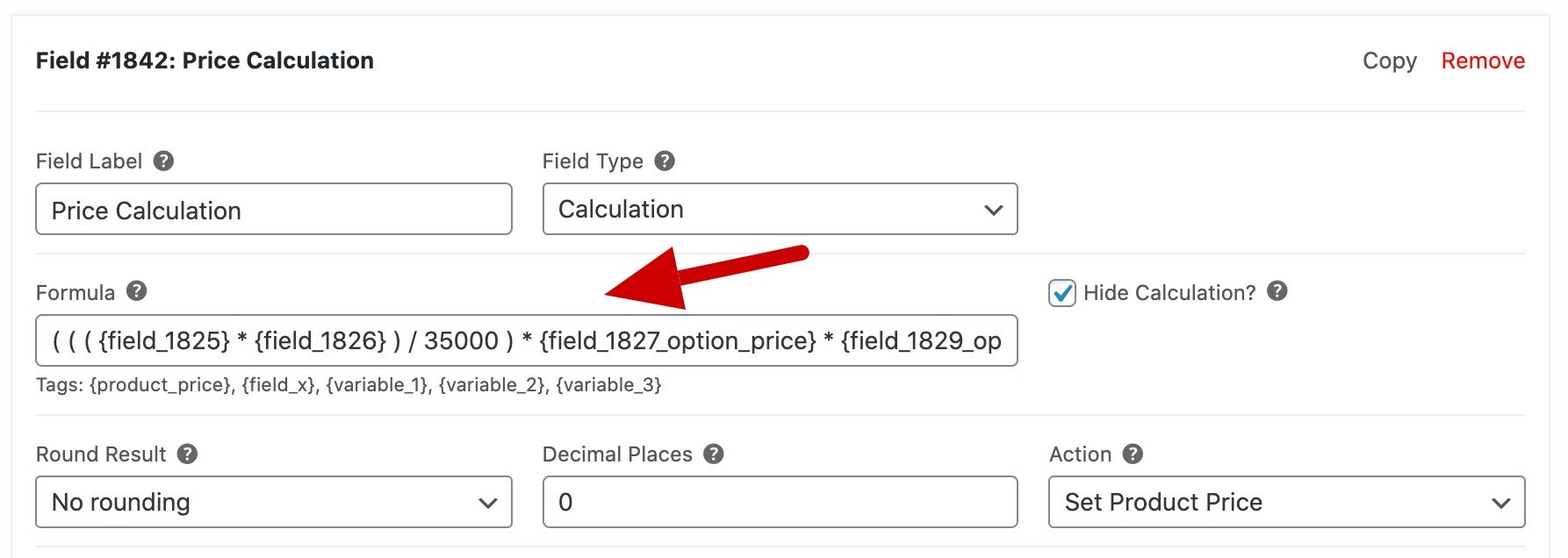Click the Field Type help question-mark icon

[665, 161]
